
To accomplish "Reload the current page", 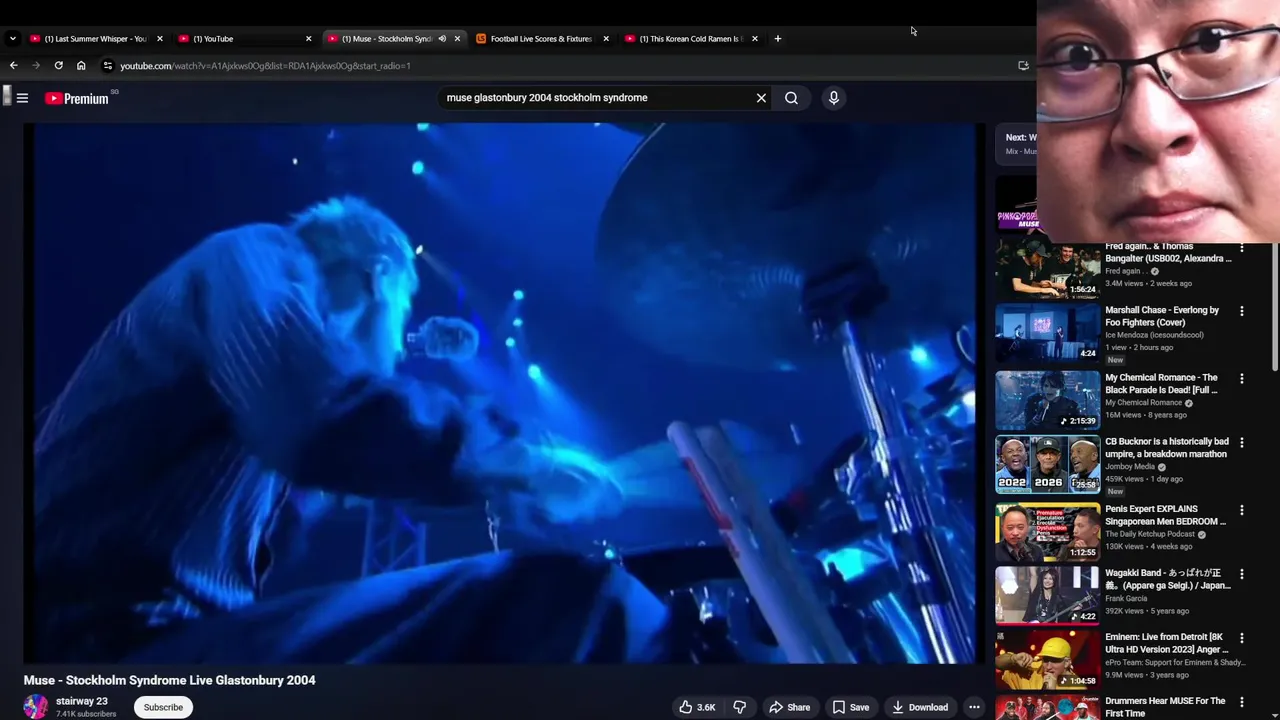I will click(58, 66).
